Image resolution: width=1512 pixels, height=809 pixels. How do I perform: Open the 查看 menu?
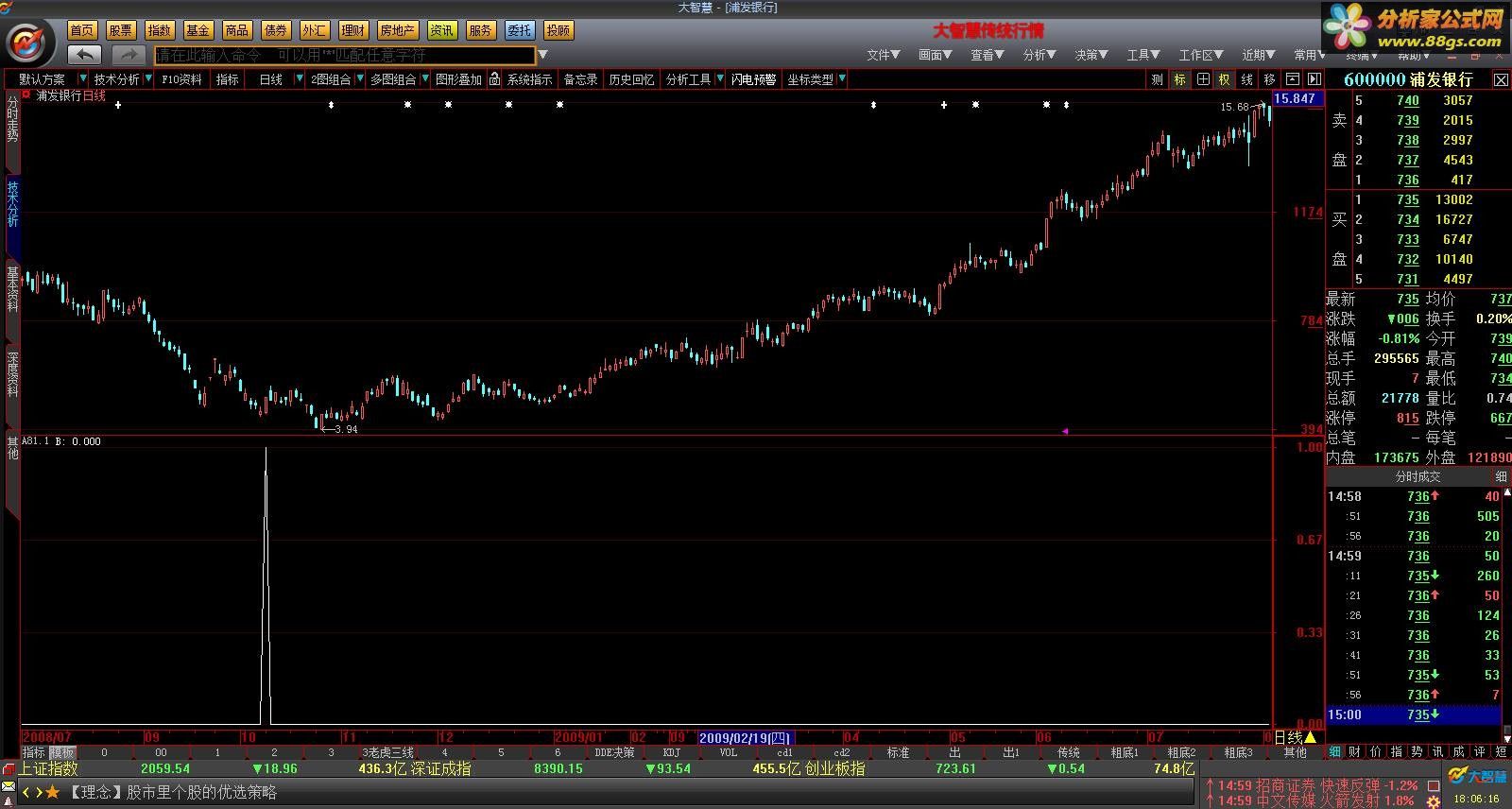tap(988, 55)
